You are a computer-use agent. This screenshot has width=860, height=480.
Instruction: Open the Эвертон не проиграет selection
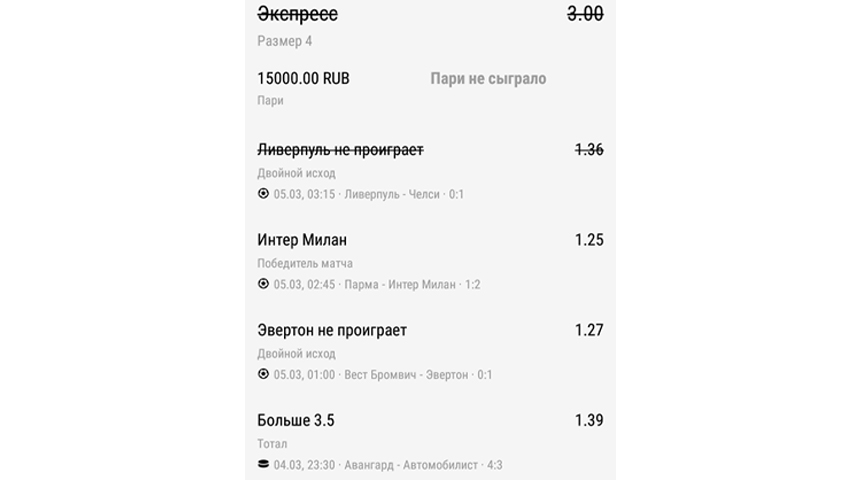click(x=332, y=330)
